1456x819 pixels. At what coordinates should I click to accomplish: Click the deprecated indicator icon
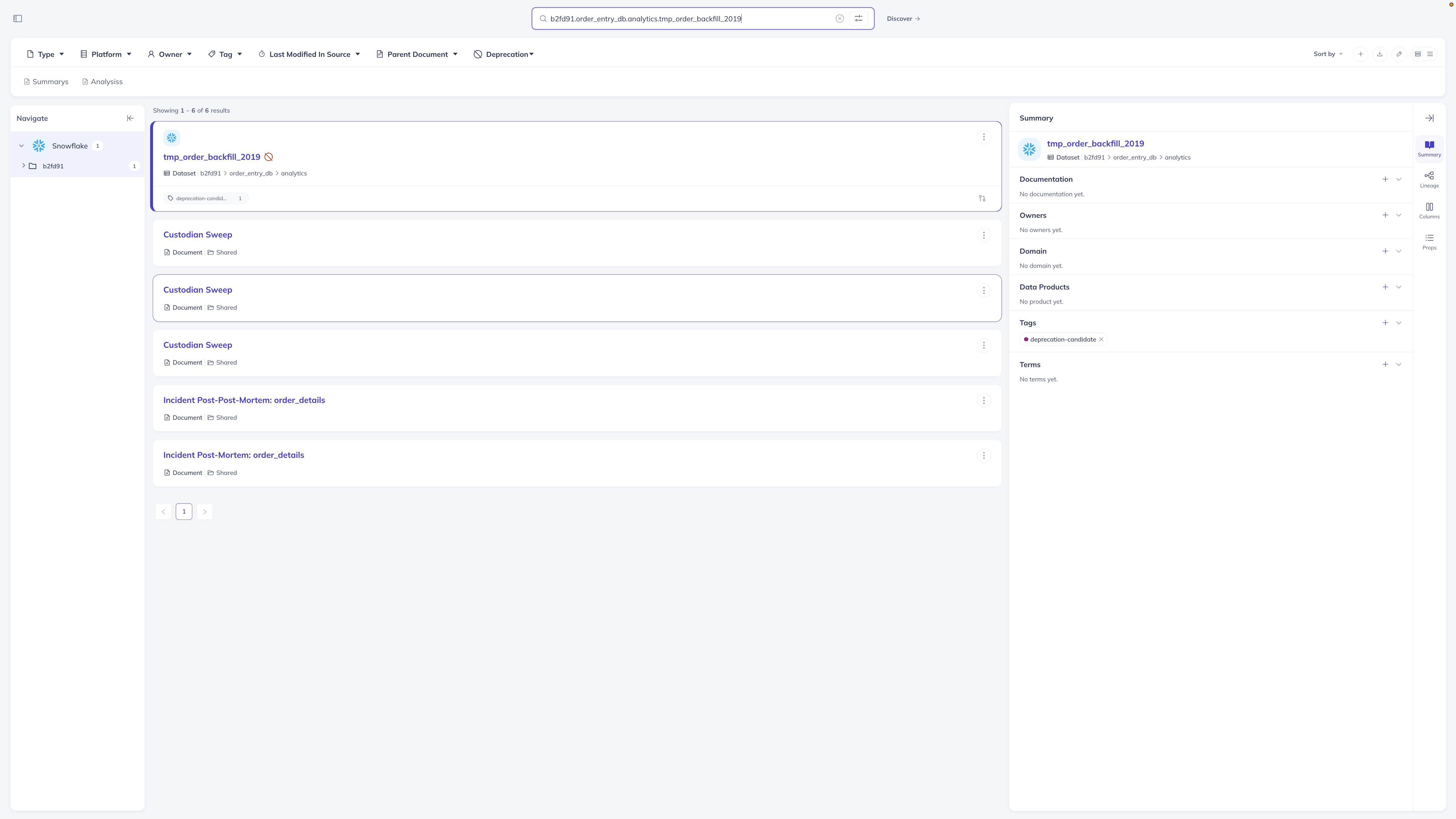pos(268,157)
